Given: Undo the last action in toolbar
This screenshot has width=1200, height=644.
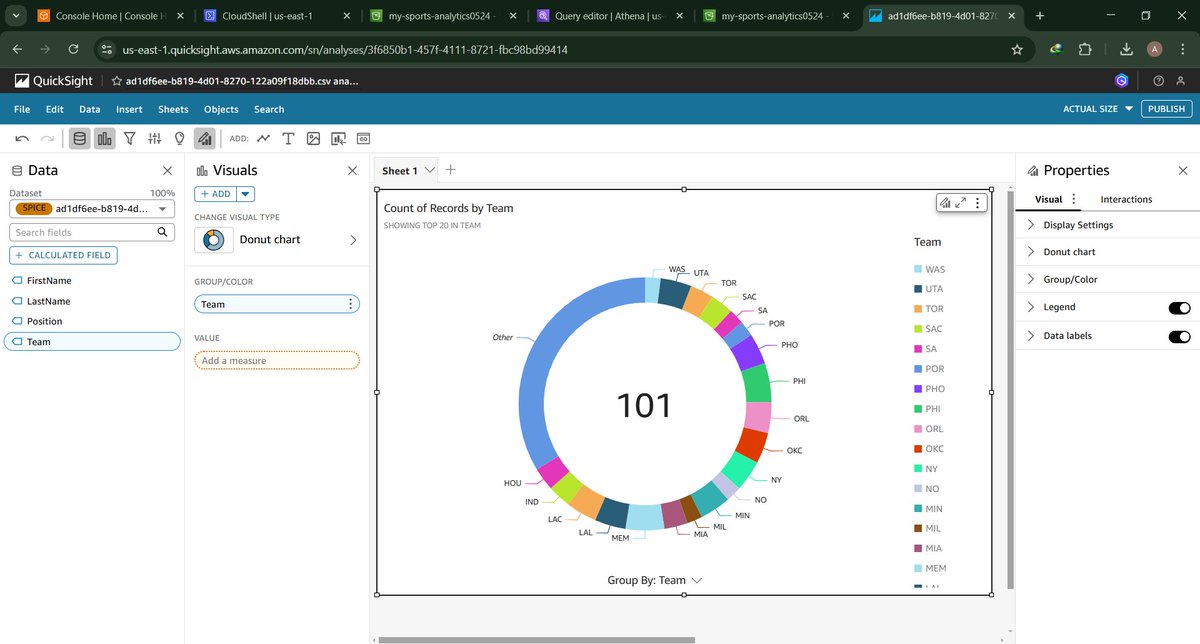Looking at the screenshot, I should tap(22, 139).
